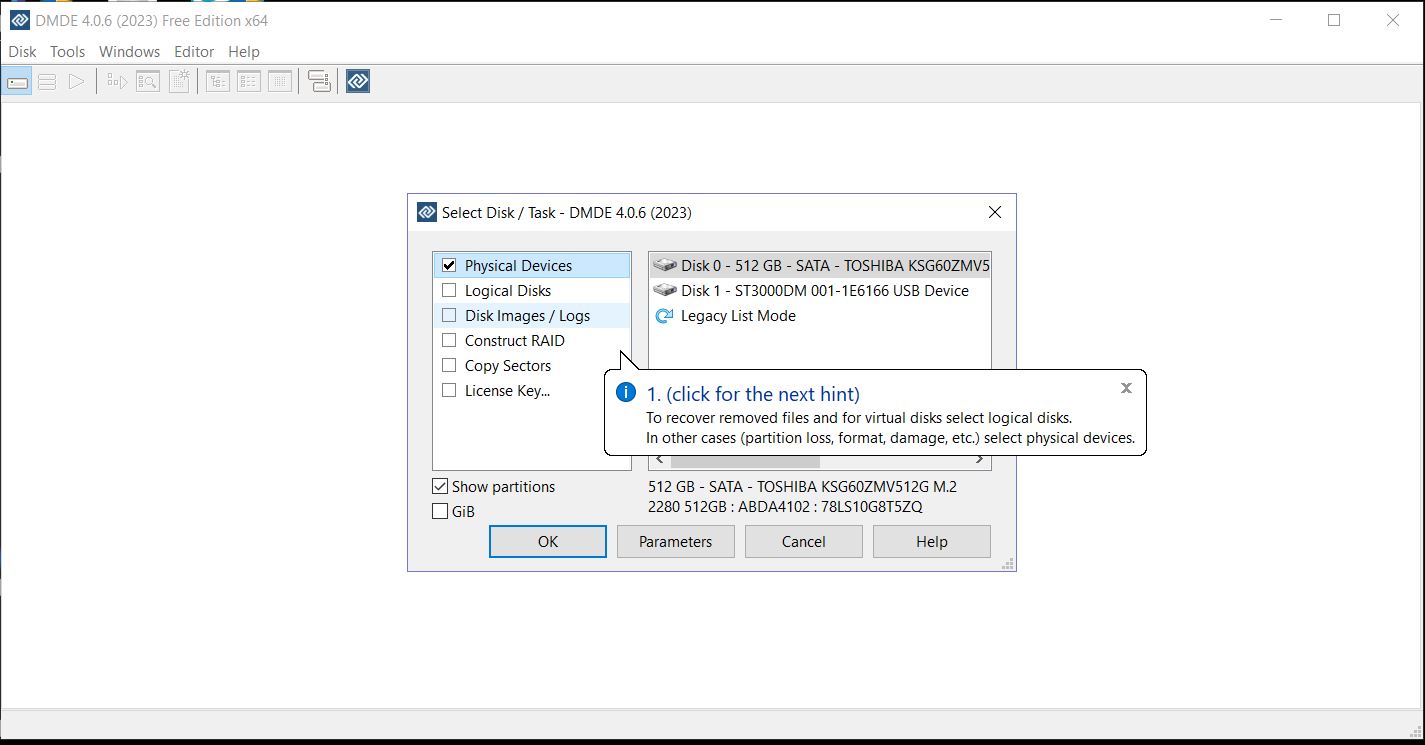Image resolution: width=1425 pixels, height=745 pixels.
Task: Click the hint title for the next hint
Action: pyautogui.click(x=753, y=394)
